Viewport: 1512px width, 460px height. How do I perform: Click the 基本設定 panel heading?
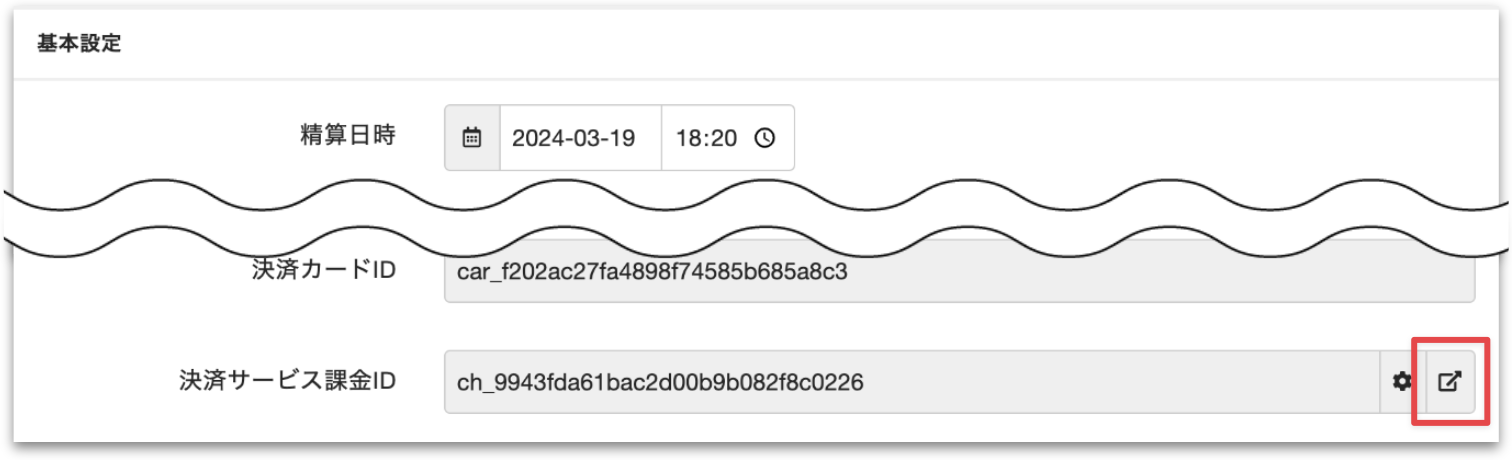coord(79,45)
